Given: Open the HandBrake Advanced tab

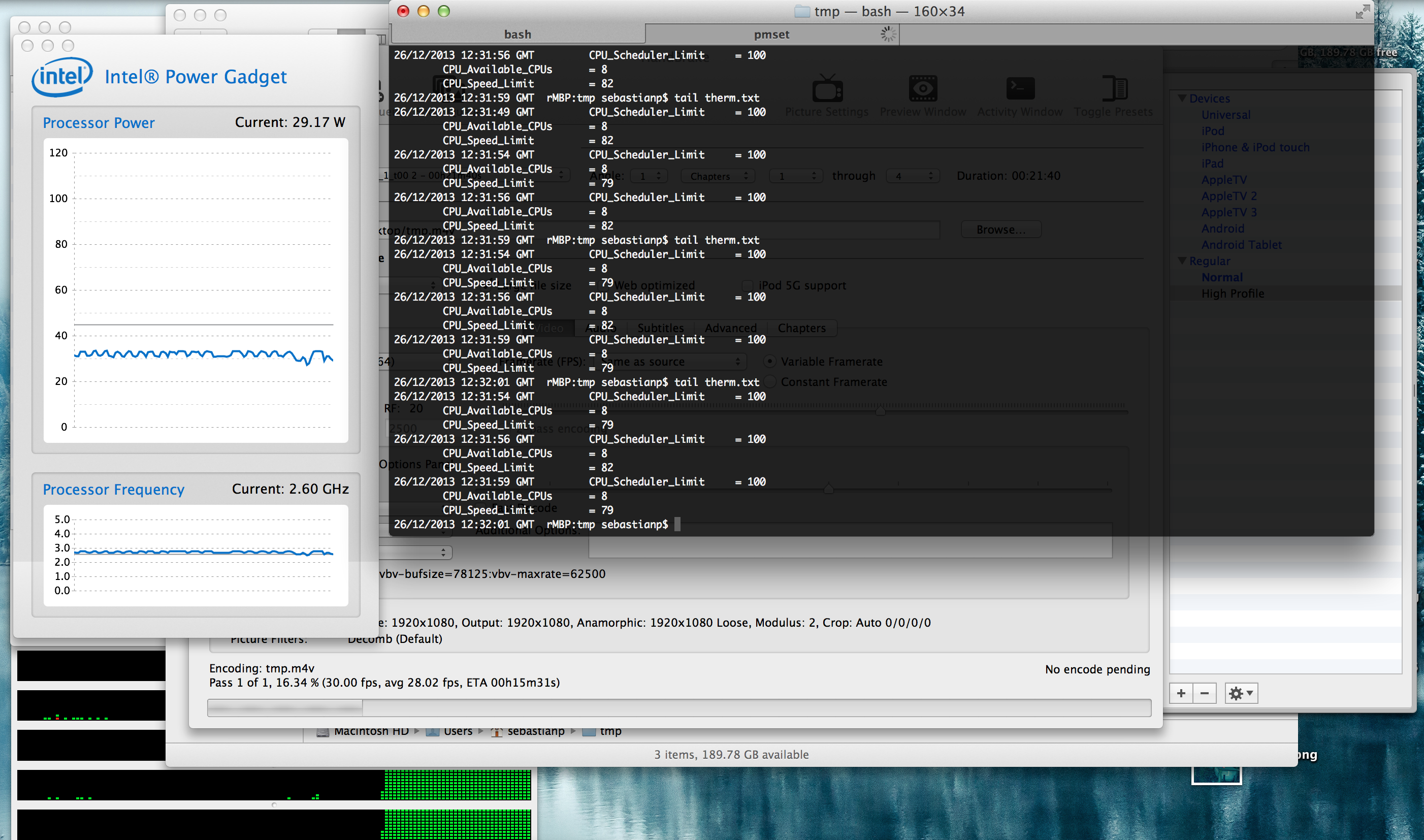Looking at the screenshot, I should 731,328.
